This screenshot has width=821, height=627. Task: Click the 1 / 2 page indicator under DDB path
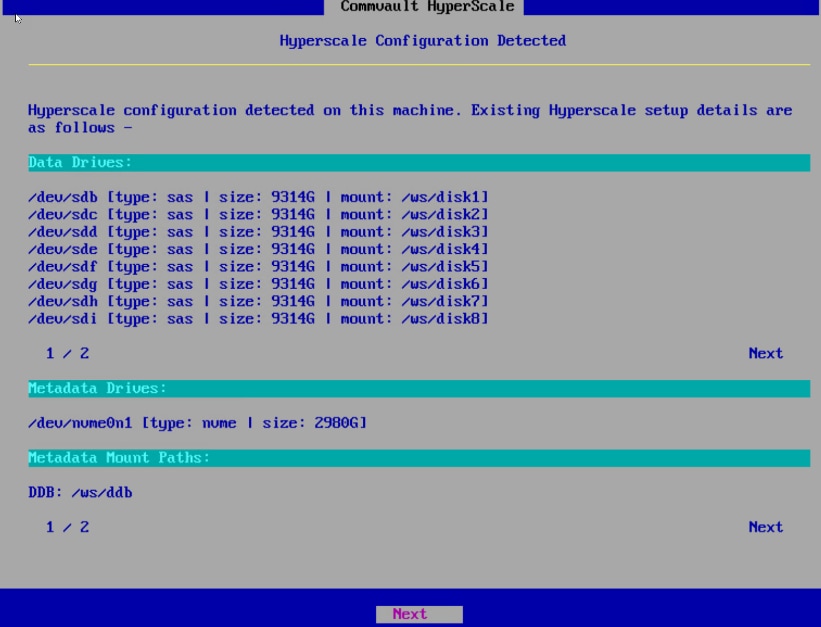(68, 527)
